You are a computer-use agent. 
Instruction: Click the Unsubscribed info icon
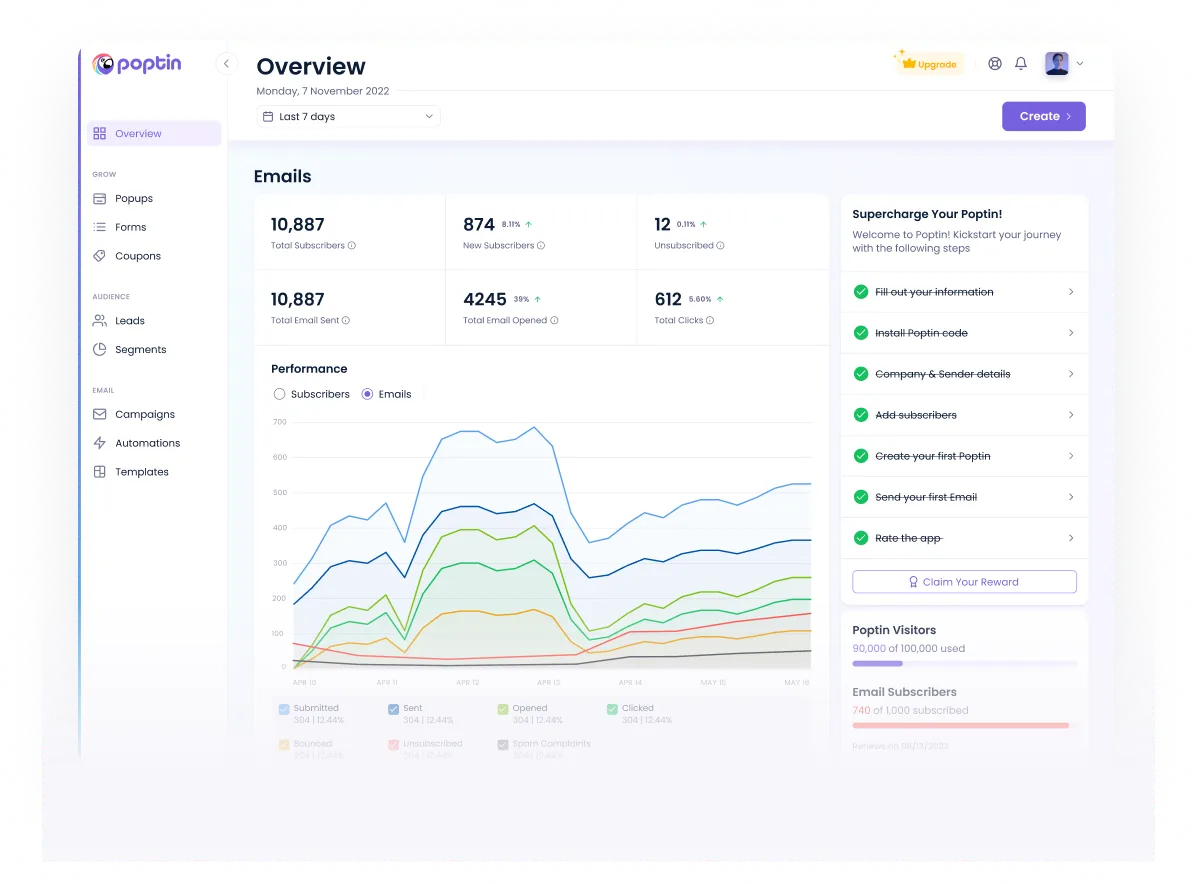pos(721,246)
